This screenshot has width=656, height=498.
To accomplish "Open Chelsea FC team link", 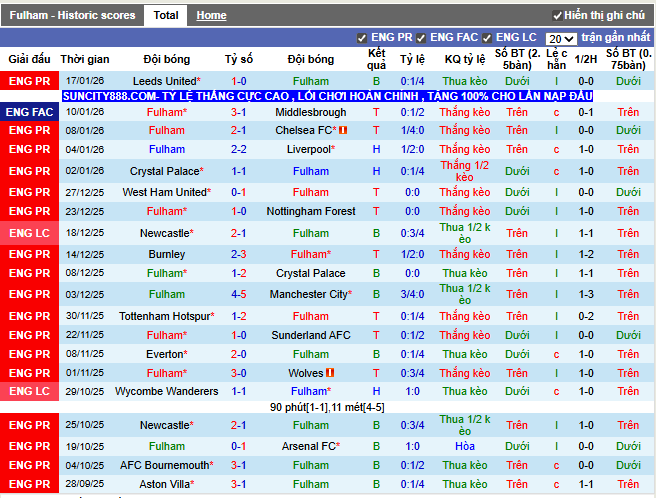I will point(305,131).
